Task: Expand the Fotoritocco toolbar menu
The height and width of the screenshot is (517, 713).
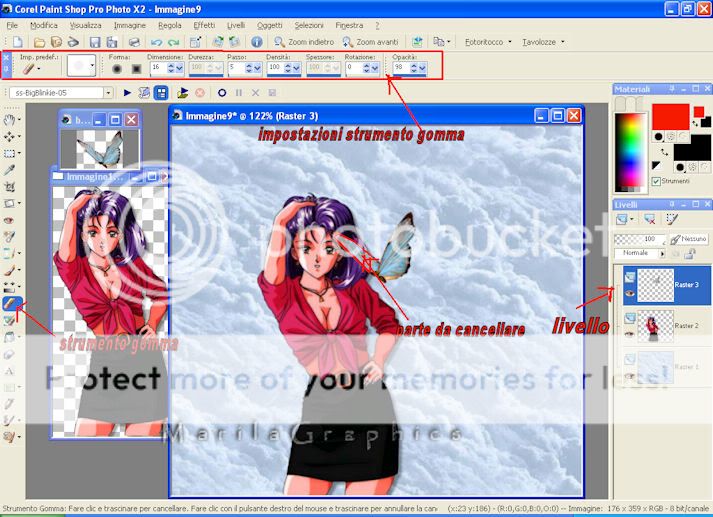Action: pos(488,42)
